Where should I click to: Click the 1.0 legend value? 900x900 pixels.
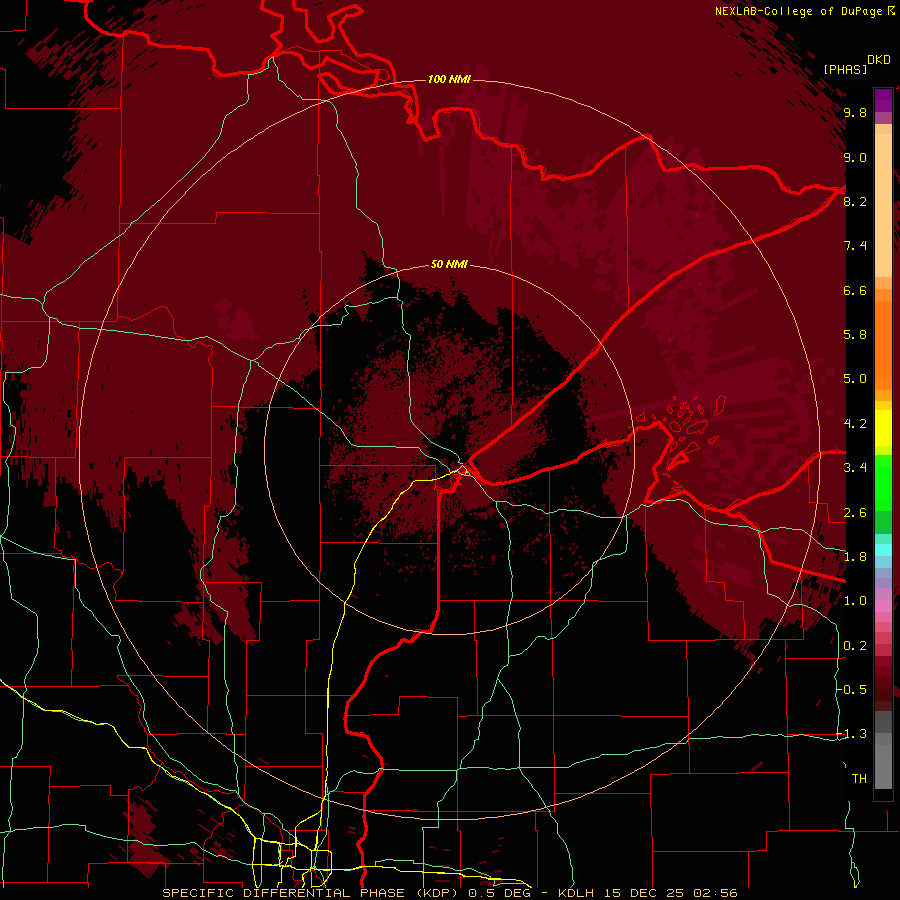[x=855, y=601]
